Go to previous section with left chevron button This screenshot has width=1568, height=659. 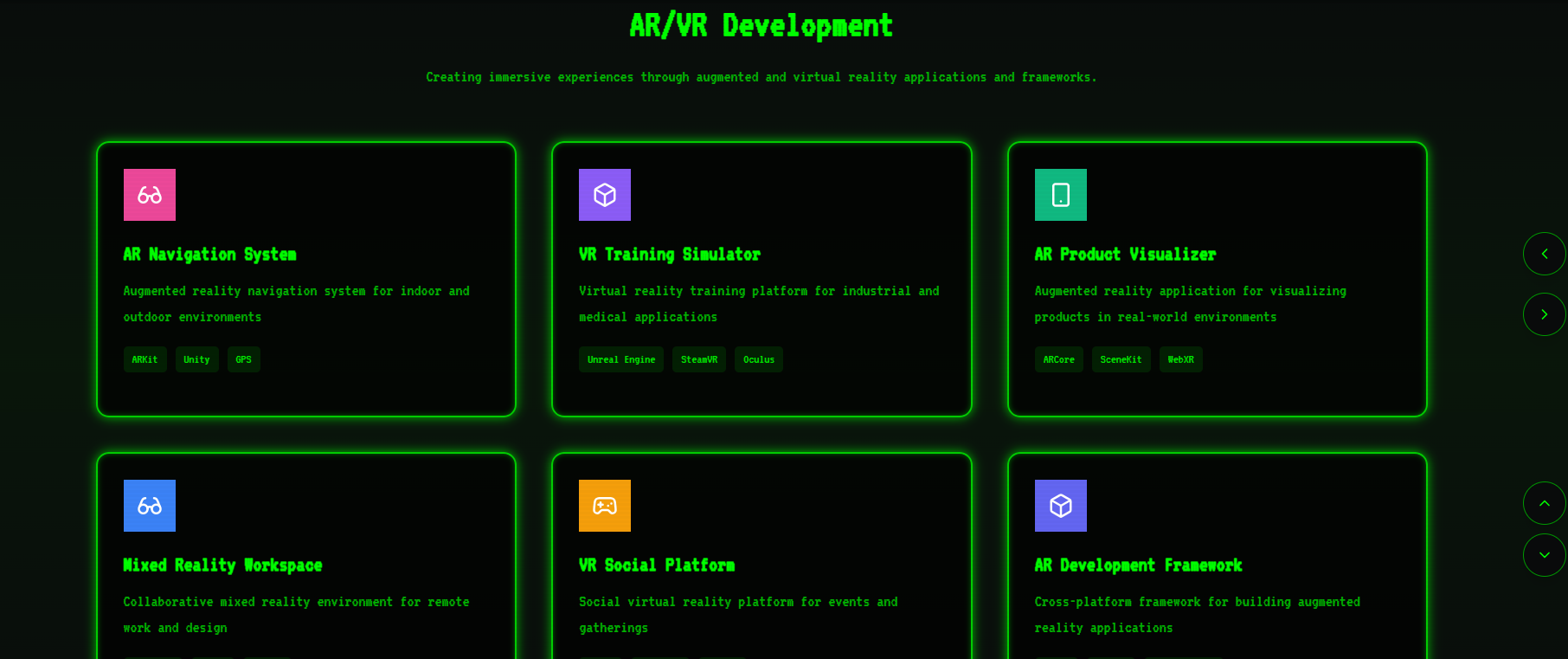click(x=1545, y=254)
